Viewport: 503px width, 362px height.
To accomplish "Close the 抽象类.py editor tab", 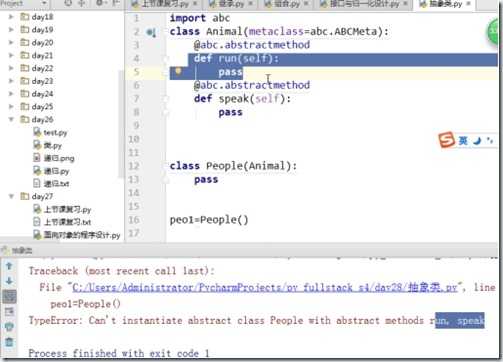I will pyautogui.click(x=468, y=4).
